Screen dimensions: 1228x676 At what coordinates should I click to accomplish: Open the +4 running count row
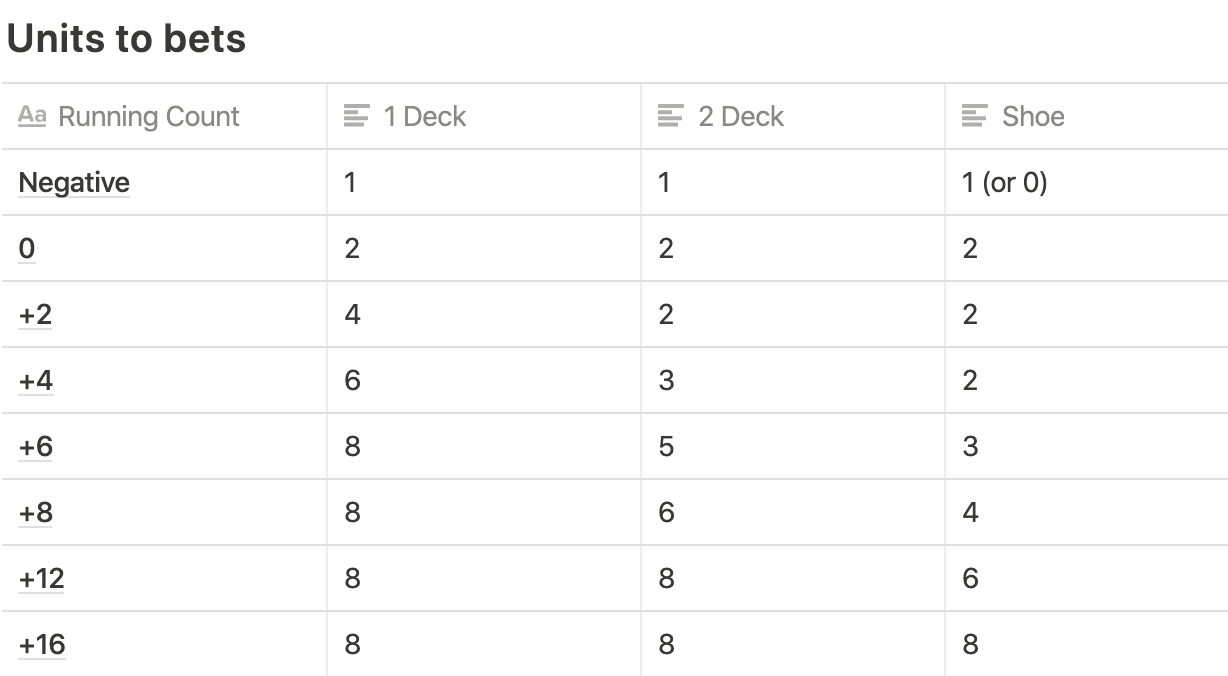(x=35, y=381)
